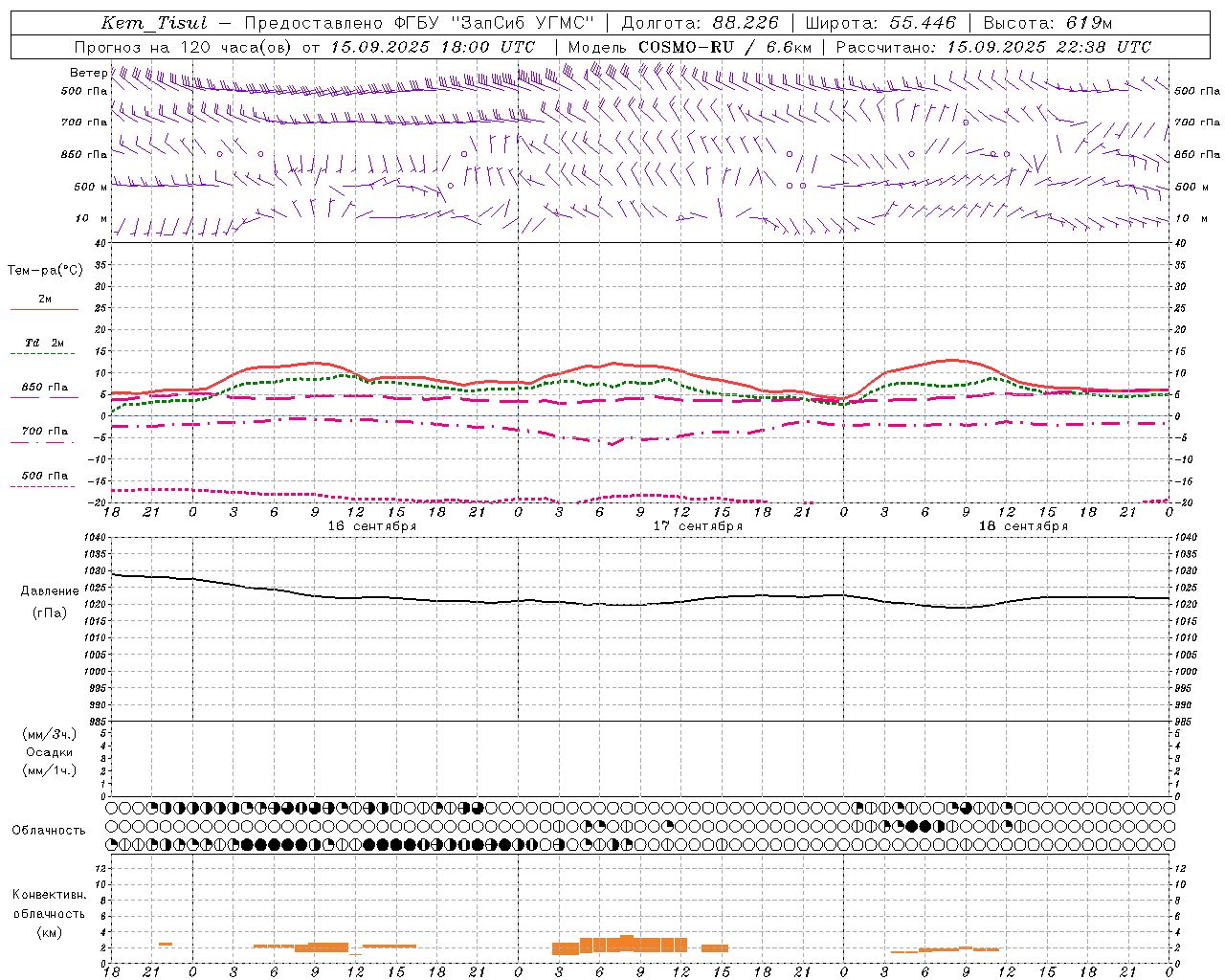Viewport: 1225px width, 980px height.
Task: Click the 'Модель COSMO-RU / 6.6км' text
Action: [690, 47]
